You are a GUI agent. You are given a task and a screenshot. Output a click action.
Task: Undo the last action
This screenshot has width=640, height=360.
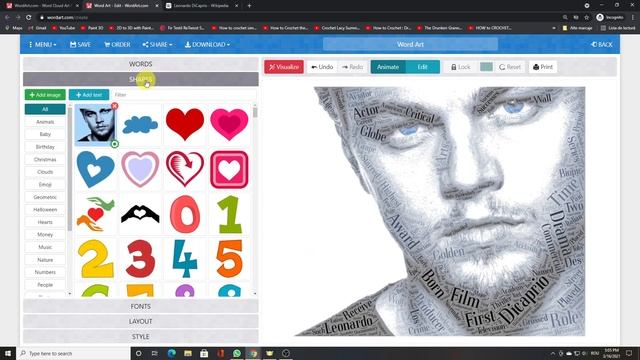322,67
